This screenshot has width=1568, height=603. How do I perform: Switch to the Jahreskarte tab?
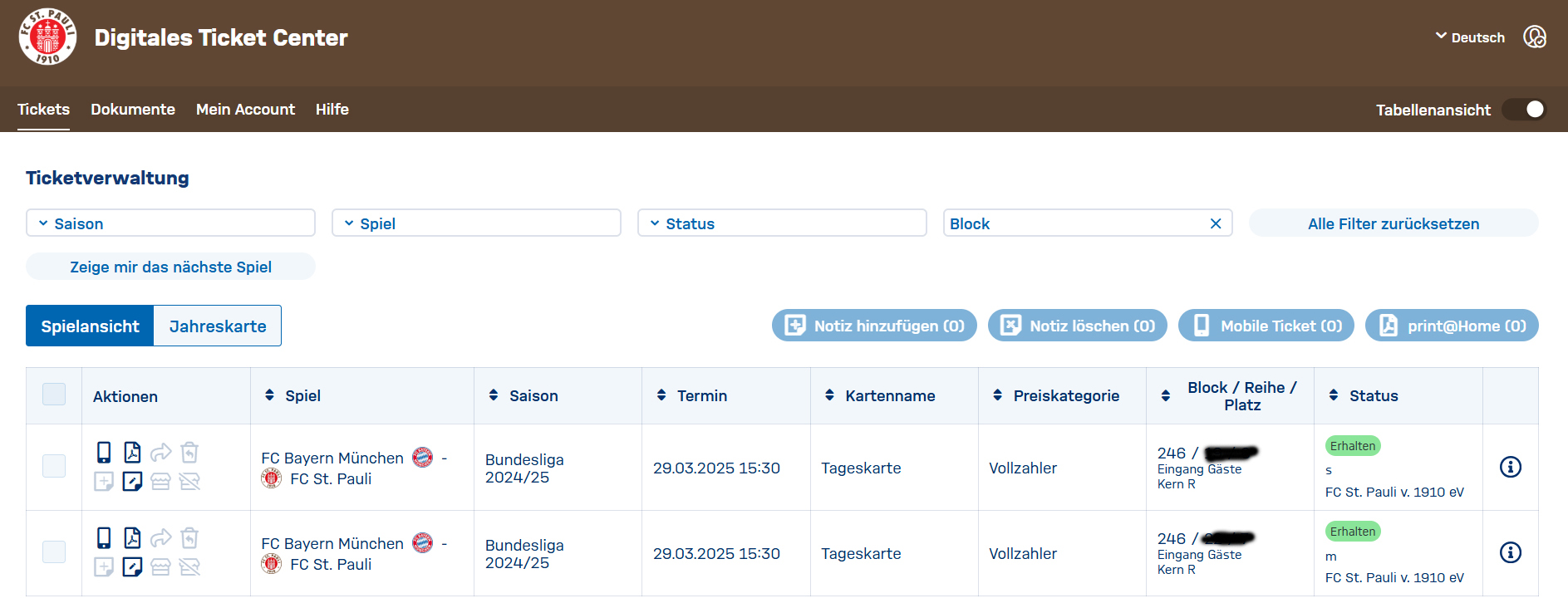(x=218, y=326)
